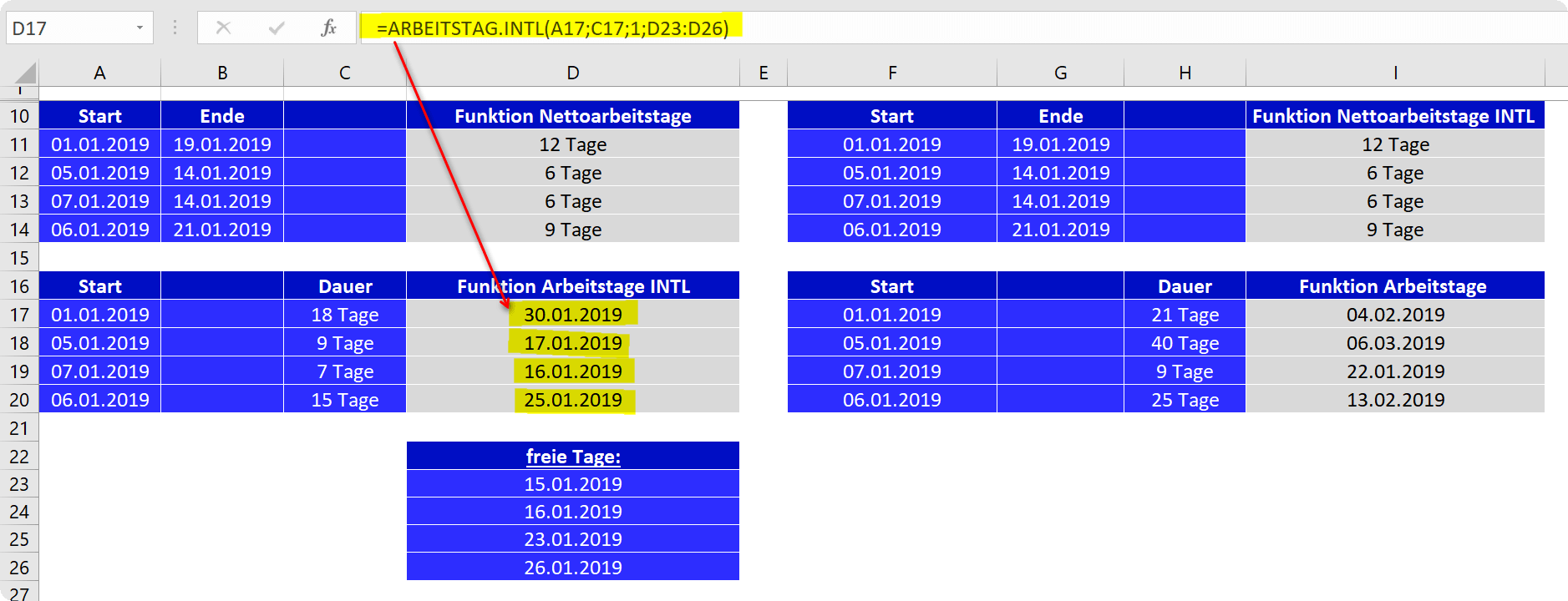Select column A header
Image resolution: width=1568 pixels, height=601 pixels.
(x=99, y=73)
